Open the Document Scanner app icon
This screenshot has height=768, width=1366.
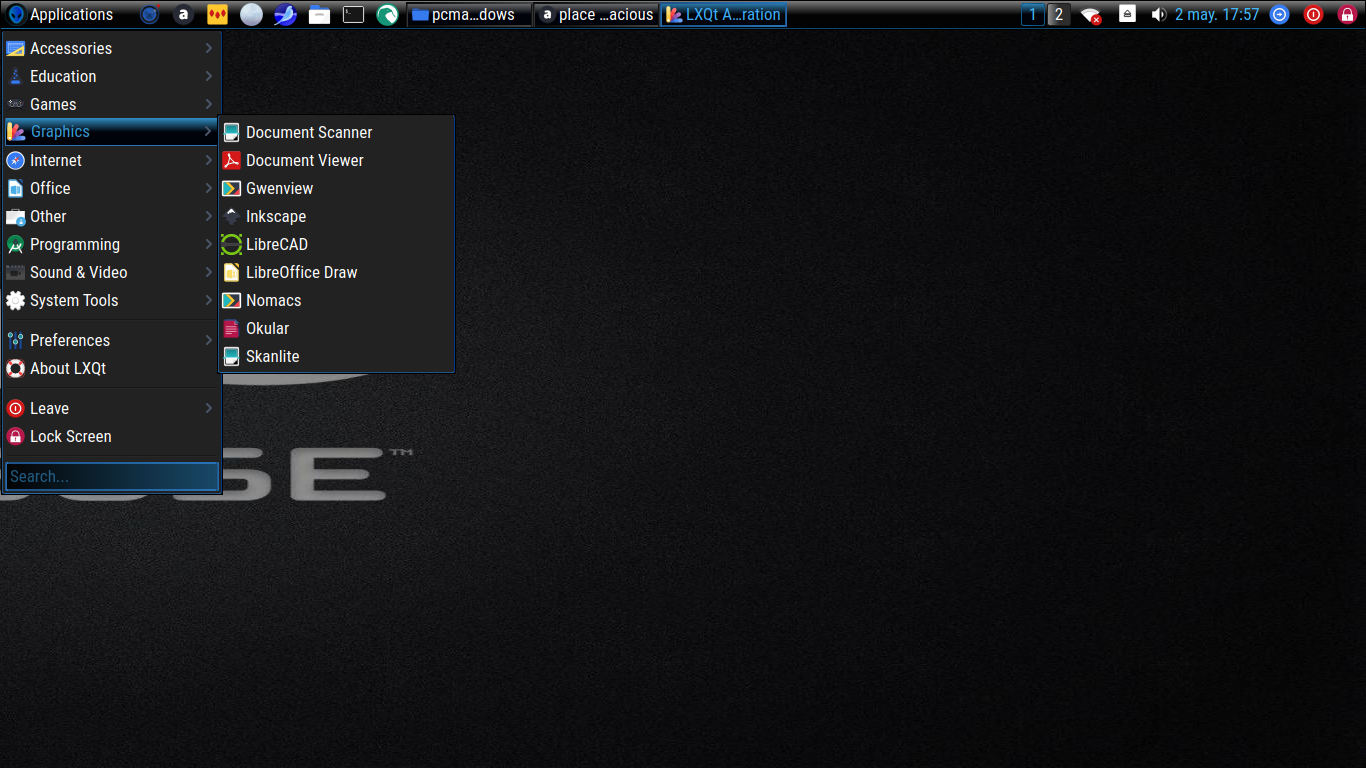232,132
